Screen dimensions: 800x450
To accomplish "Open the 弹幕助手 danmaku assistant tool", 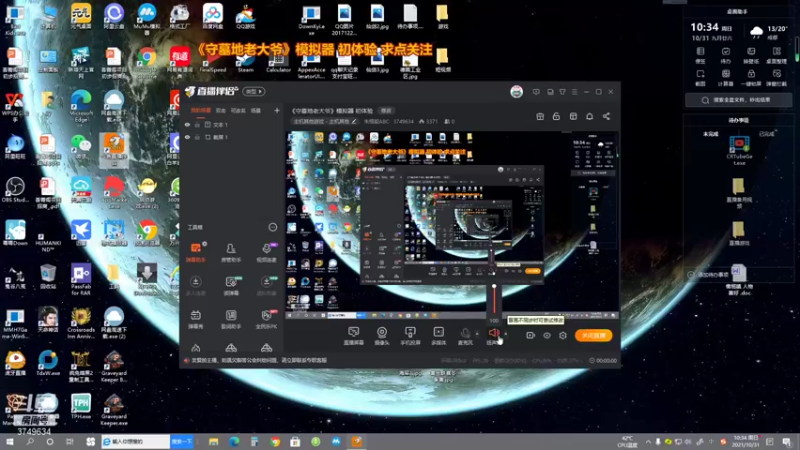I will click(196, 253).
